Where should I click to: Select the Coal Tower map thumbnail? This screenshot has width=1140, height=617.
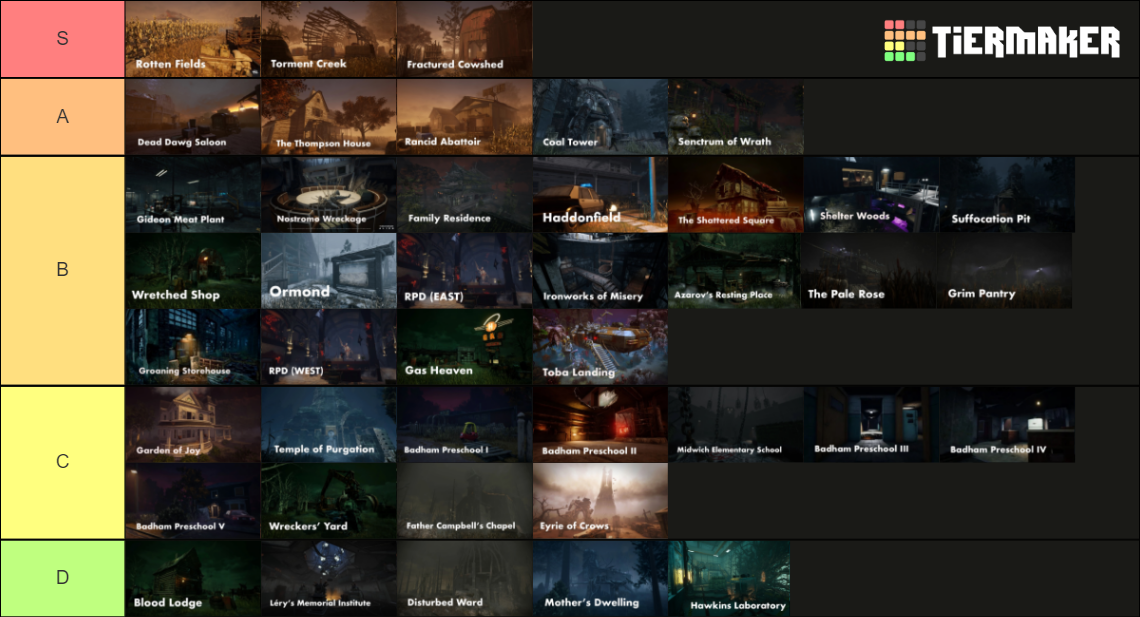tap(599, 116)
